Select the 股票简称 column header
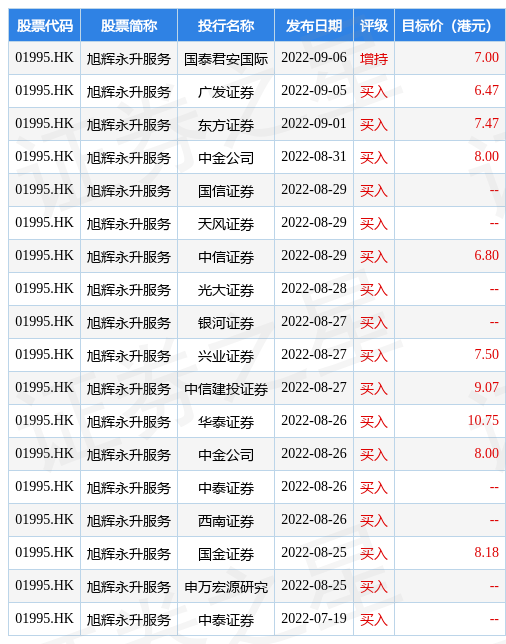Screen dimensions: 506x644 (x=129, y=25)
